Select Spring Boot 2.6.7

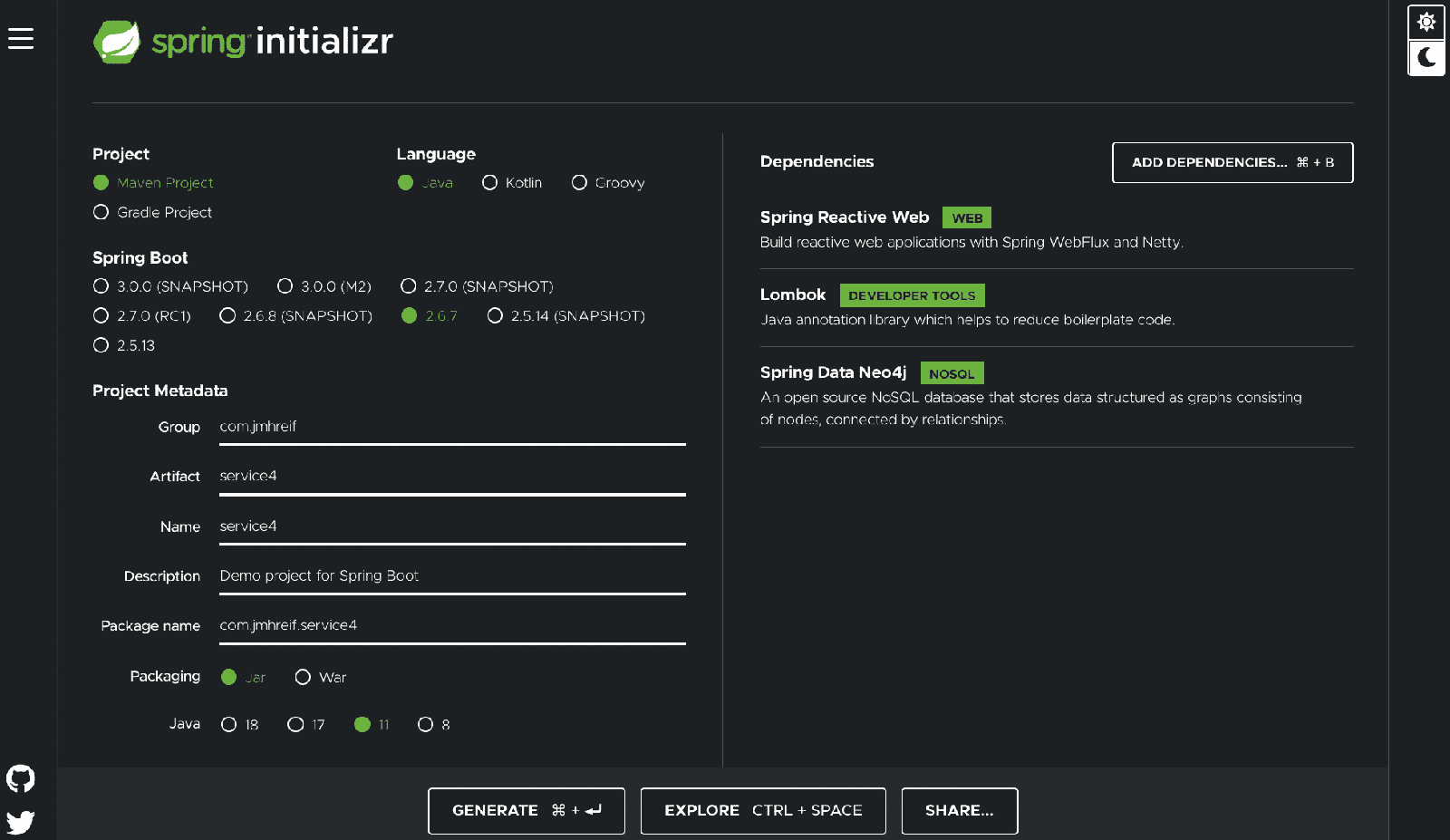pos(430,316)
